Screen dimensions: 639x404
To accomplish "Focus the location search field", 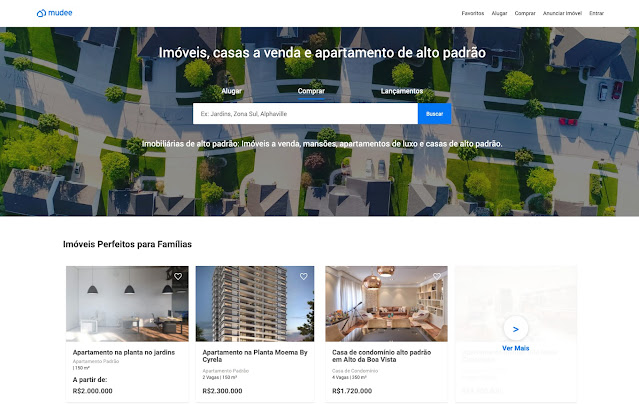I will [x=305, y=114].
